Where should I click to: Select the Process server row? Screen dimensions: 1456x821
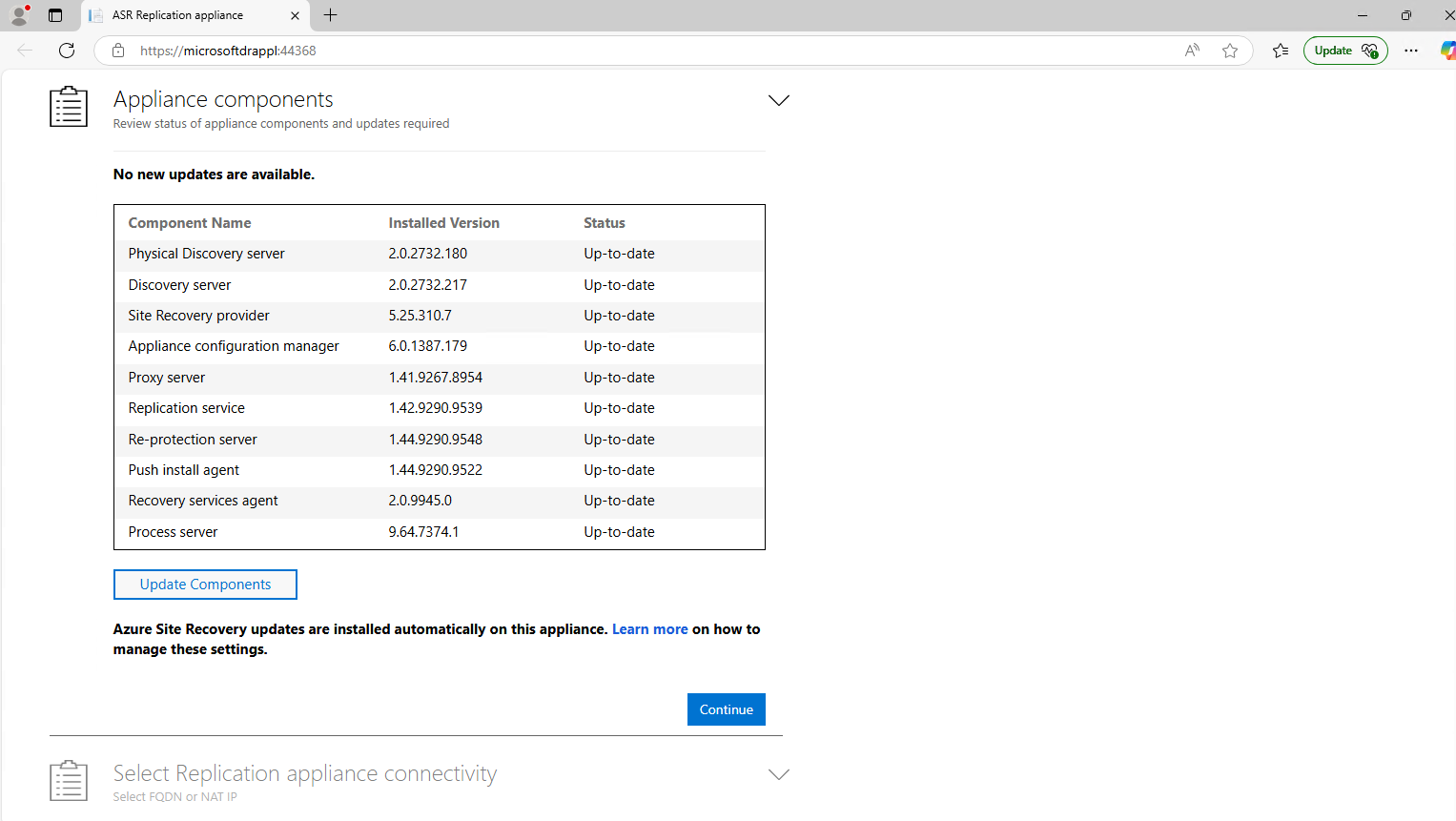[440, 532]
